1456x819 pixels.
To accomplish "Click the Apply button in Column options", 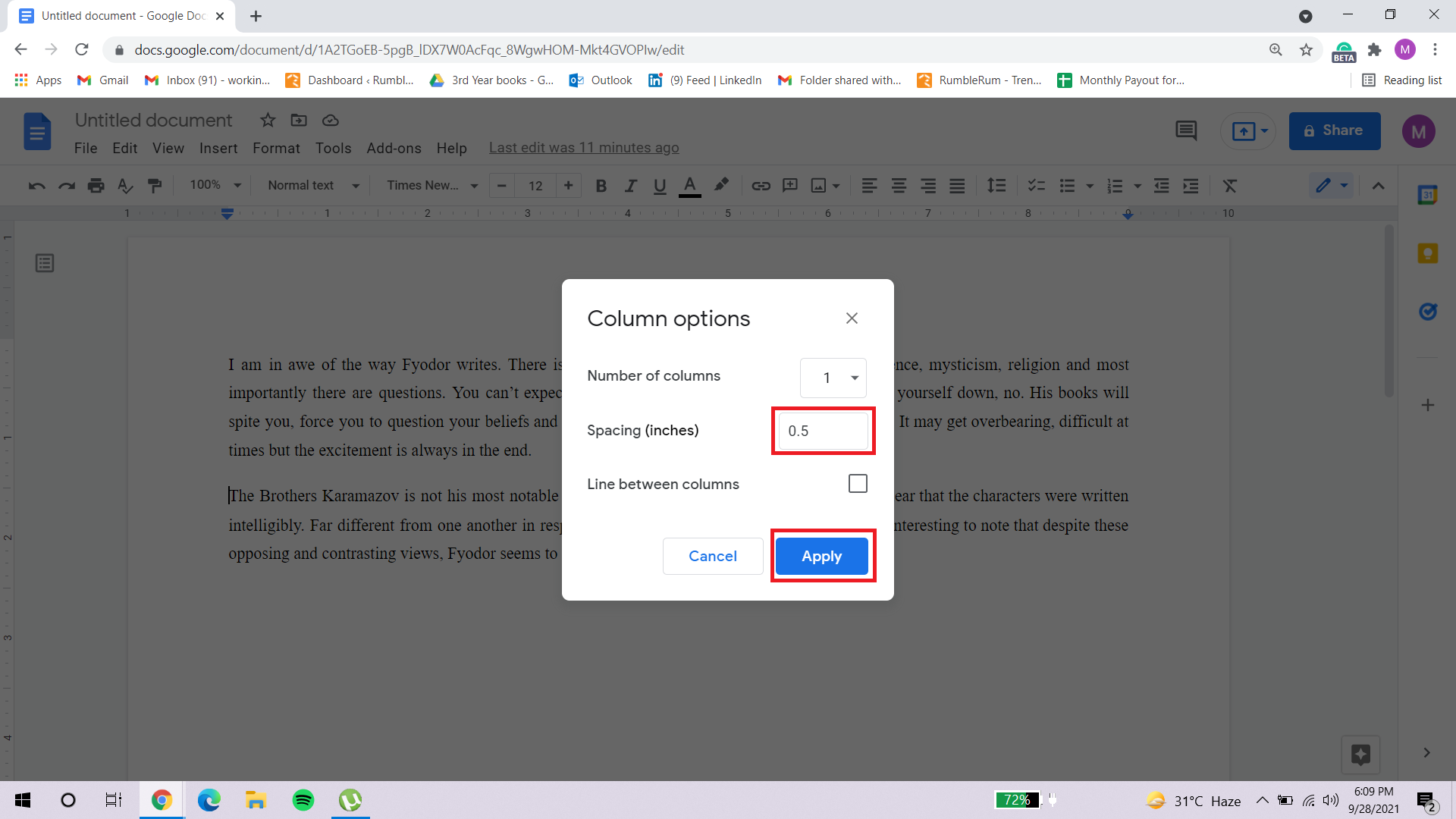I will [x=821, y=556].
